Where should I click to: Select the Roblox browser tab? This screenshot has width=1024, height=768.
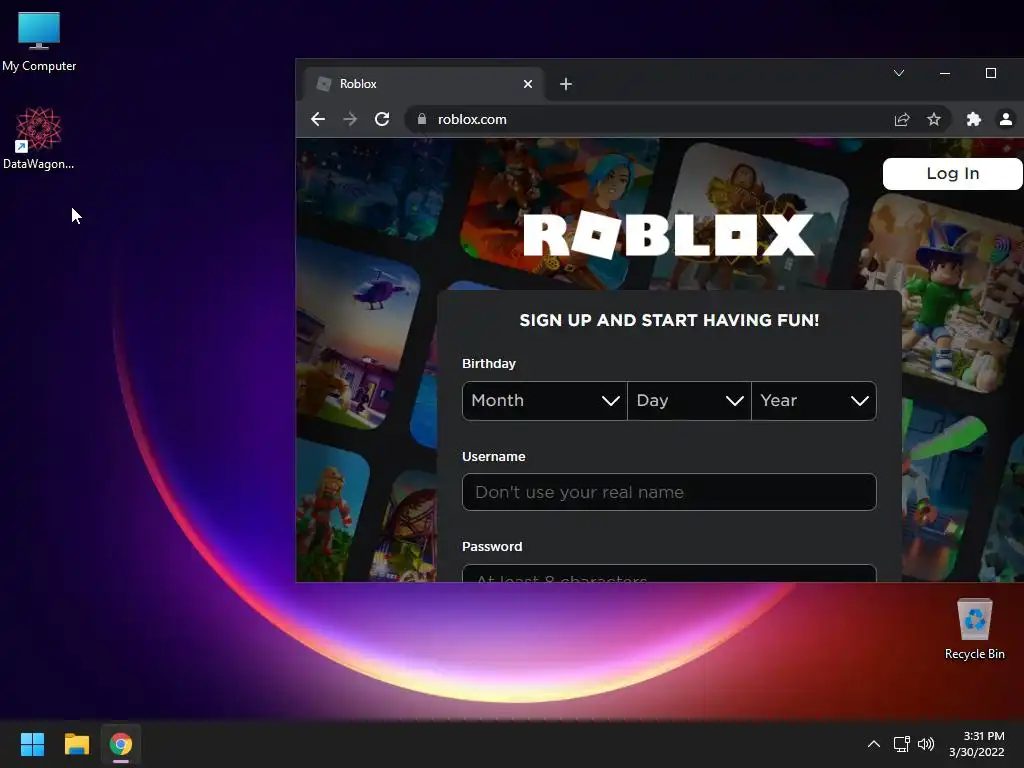tap(423, 84)
